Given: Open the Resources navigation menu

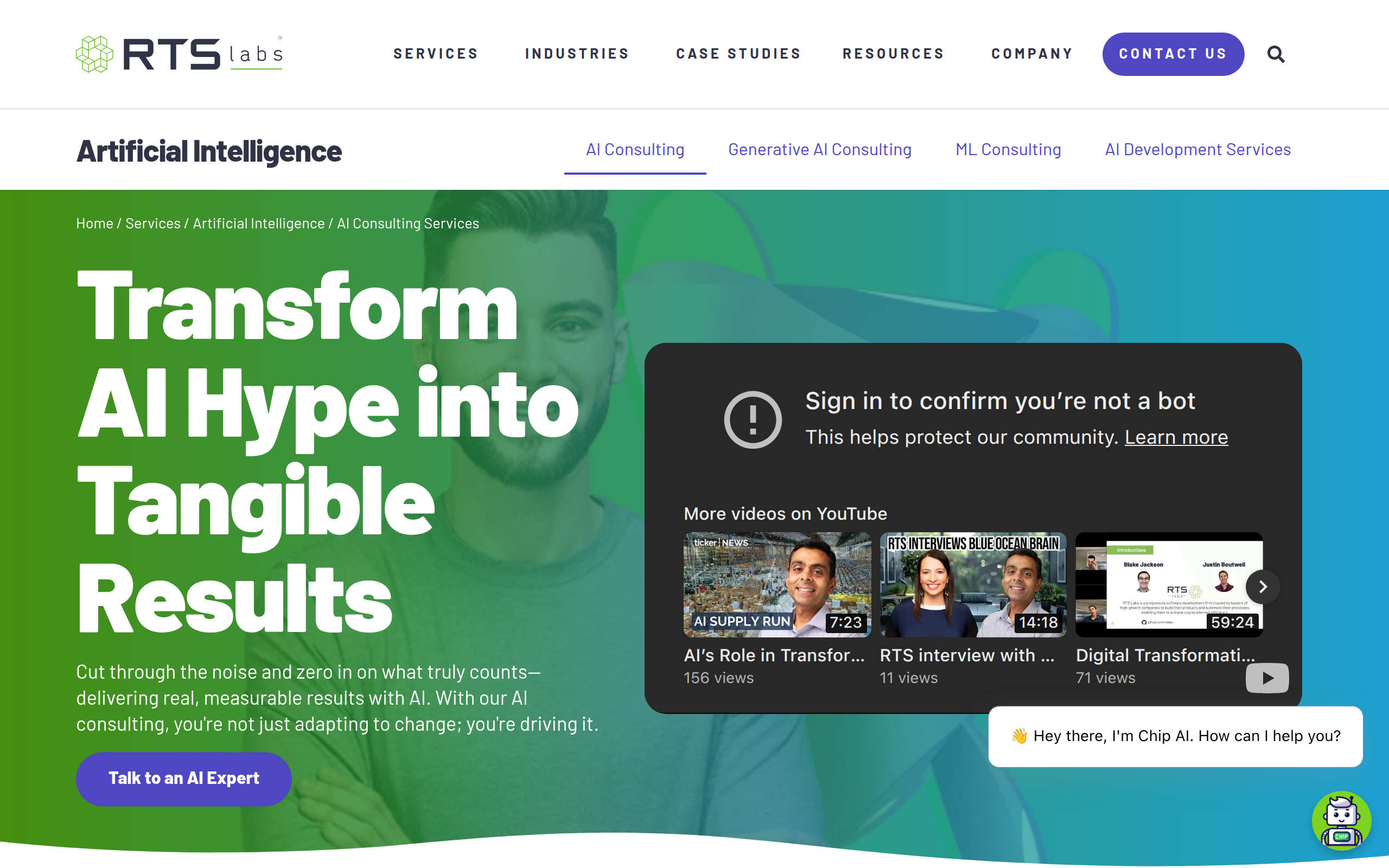Looking at the screenshot, I should click(893, 54).
